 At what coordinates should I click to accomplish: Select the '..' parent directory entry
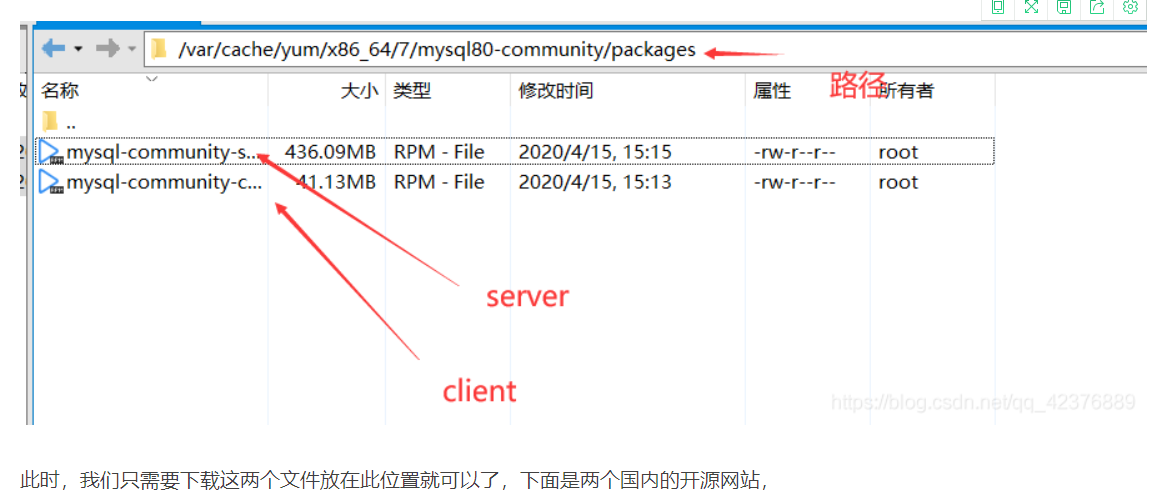point(70,126)
